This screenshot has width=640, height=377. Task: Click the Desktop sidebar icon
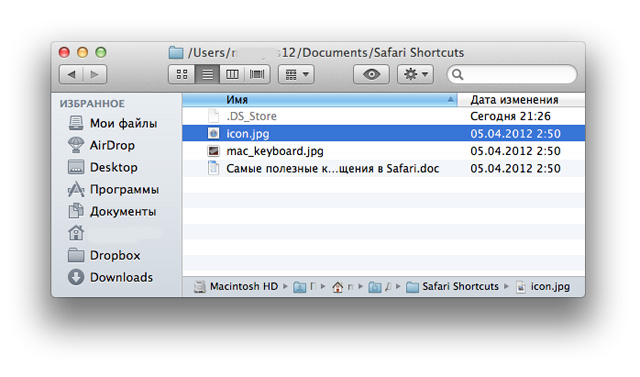point(76,167)
